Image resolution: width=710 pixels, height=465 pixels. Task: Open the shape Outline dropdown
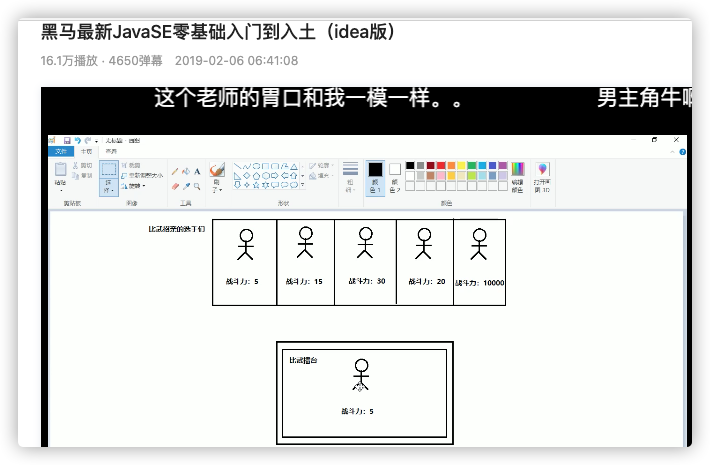tap(332, 166)
